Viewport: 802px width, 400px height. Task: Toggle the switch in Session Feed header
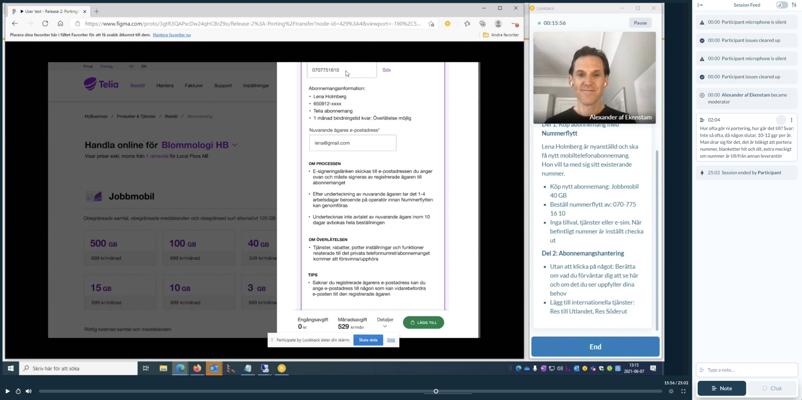[x=782, y=5]
